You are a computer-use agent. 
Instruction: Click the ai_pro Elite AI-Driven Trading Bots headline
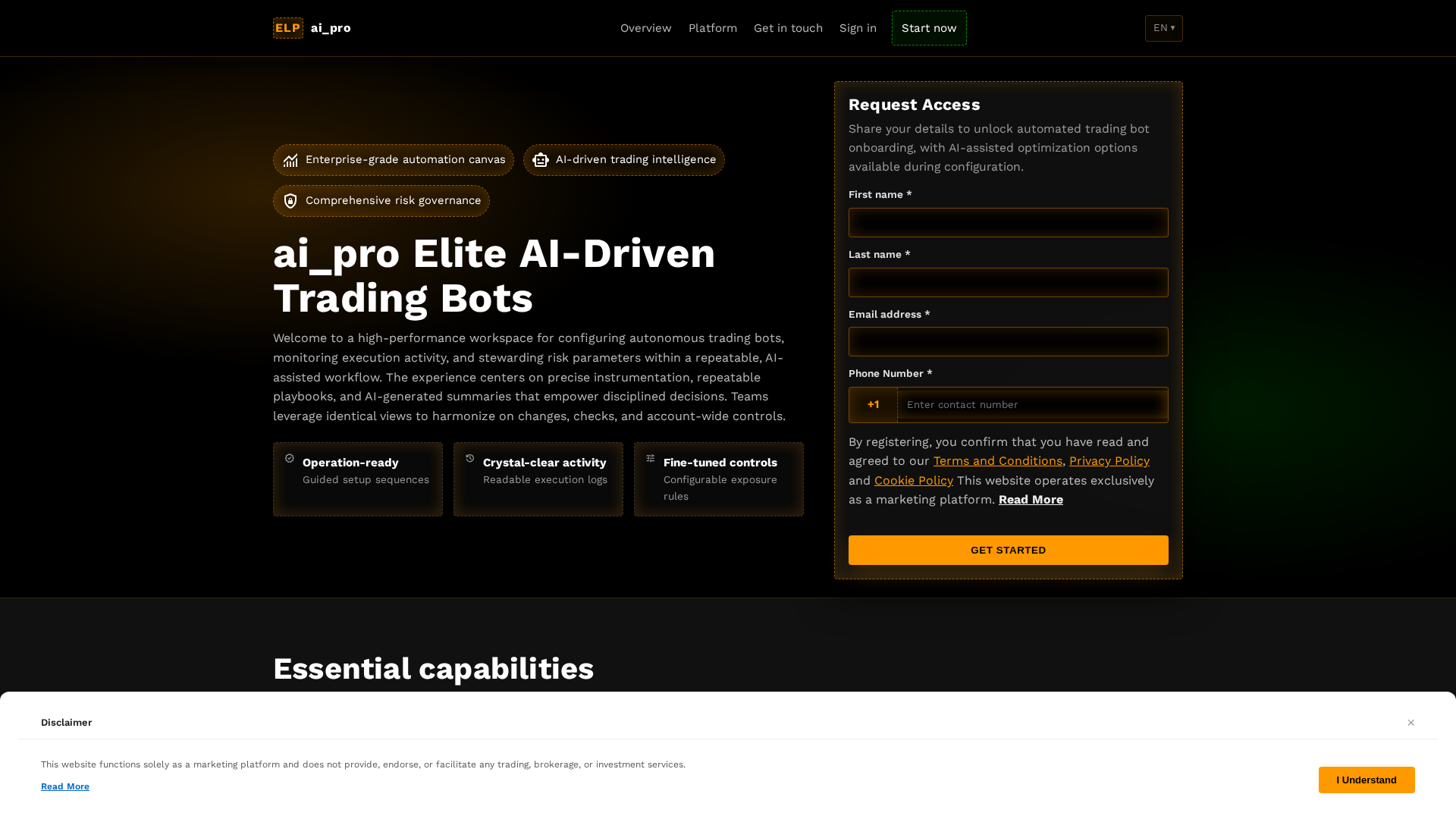click(494, 275)
